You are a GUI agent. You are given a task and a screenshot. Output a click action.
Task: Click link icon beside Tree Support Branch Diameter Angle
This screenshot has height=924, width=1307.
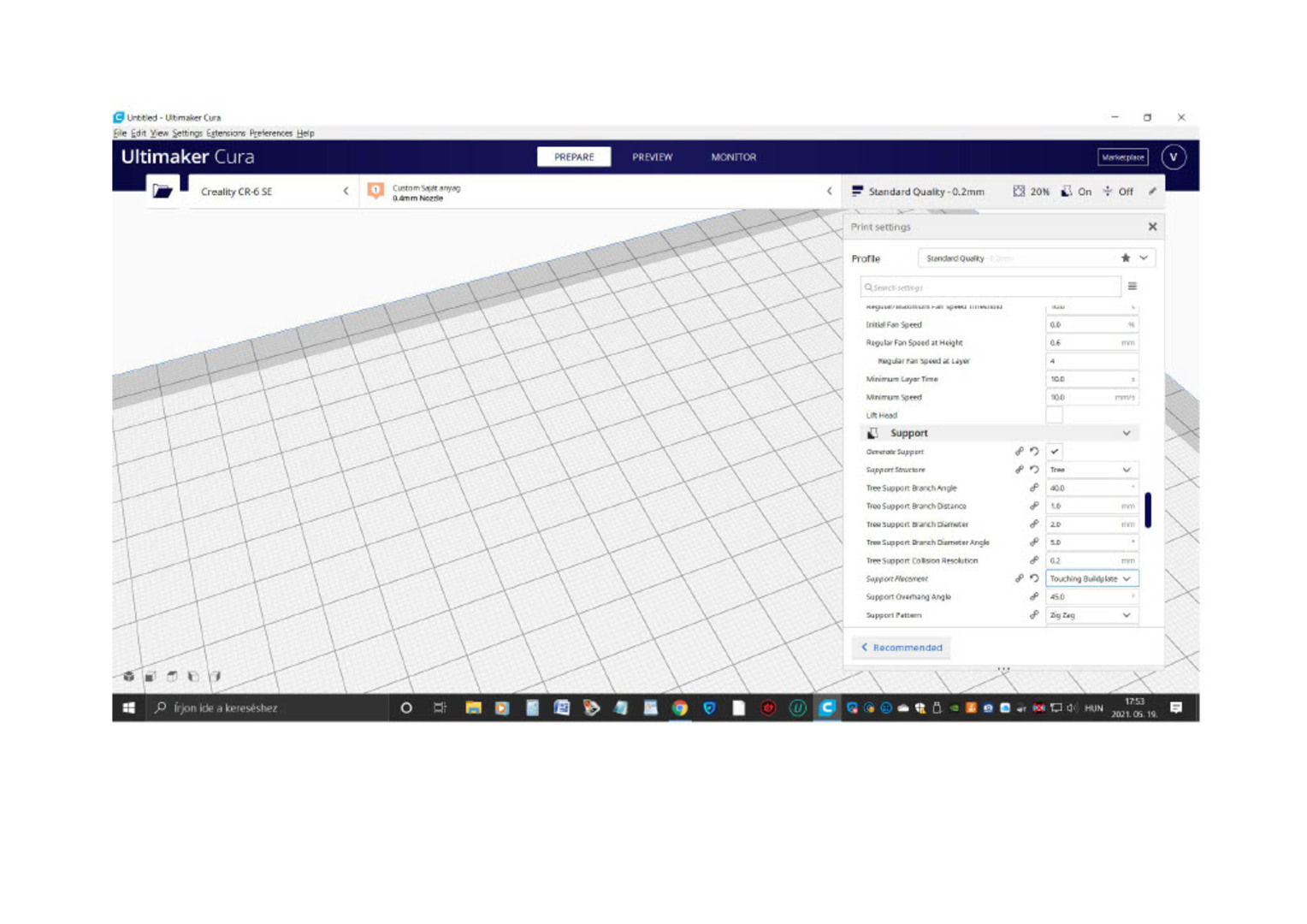coord(1034,542)
